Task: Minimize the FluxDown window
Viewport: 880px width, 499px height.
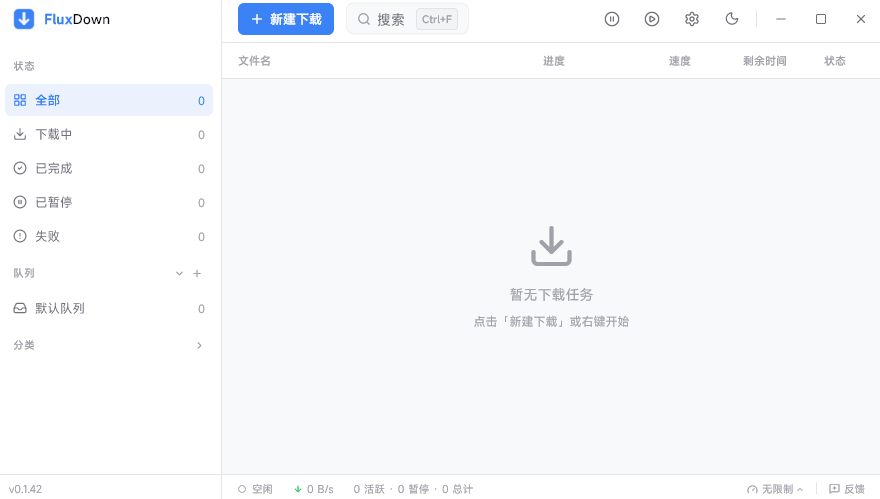Action: coord(781,19)
